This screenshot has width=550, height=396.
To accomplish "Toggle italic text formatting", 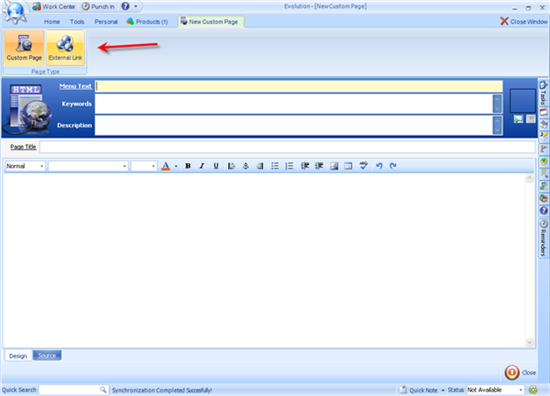I will (x=202, y=166).
